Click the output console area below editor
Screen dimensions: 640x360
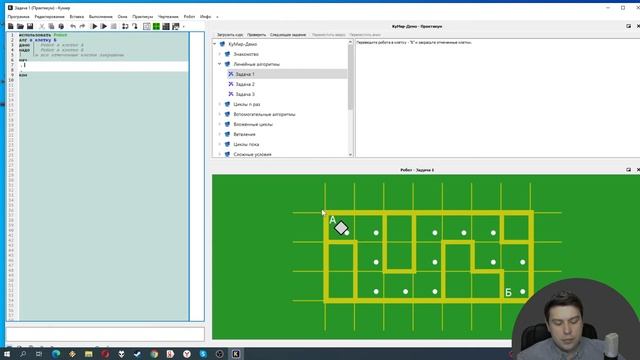(105, 334)
